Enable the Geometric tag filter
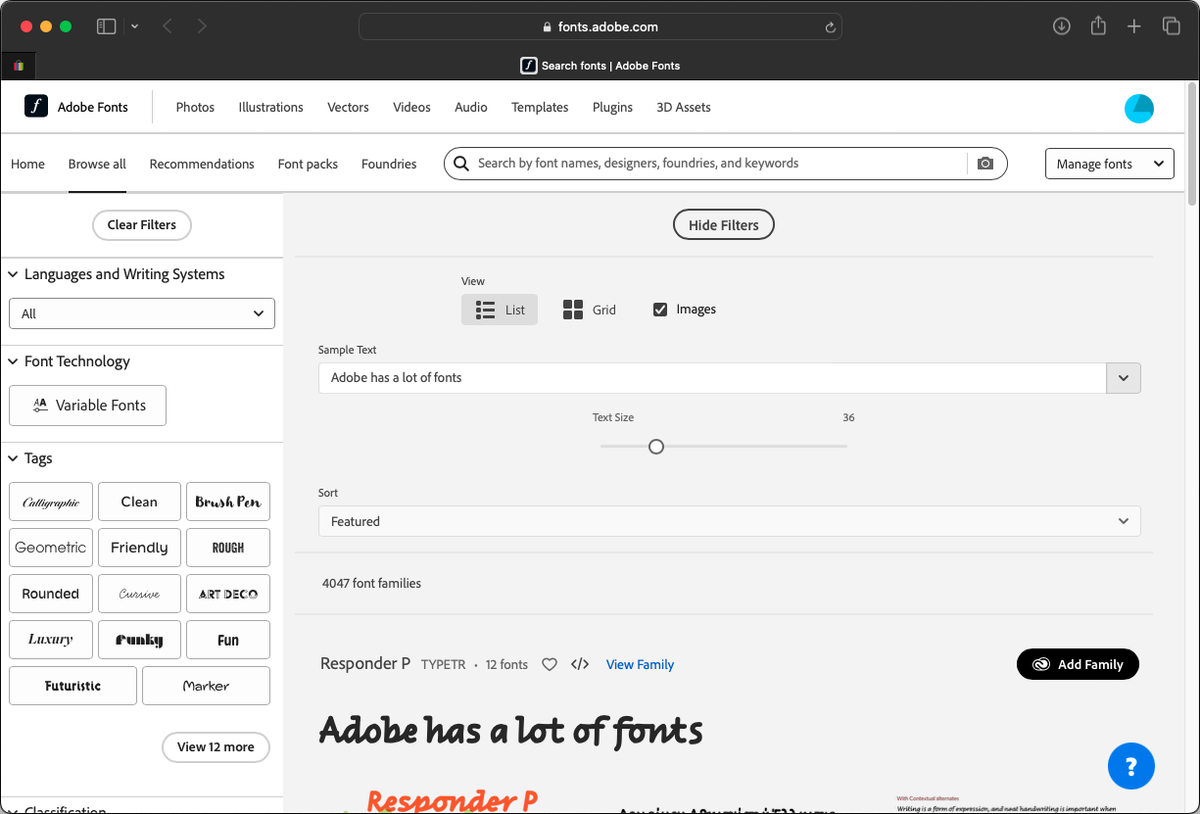The image size is (1200, 814). [50, 547]
